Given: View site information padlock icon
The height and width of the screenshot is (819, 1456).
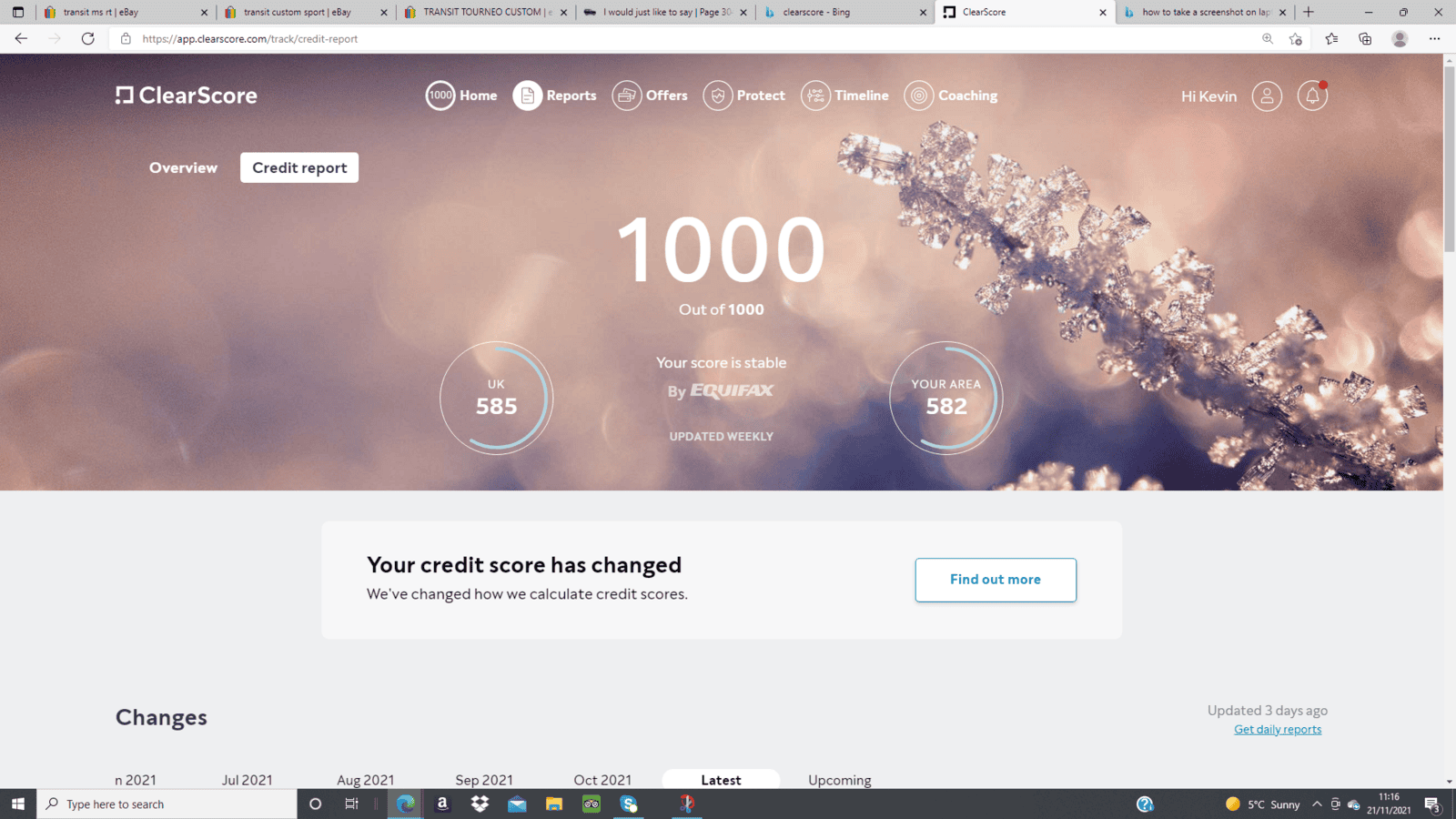Looking at the screenshot, I should [x=126, y=38].
